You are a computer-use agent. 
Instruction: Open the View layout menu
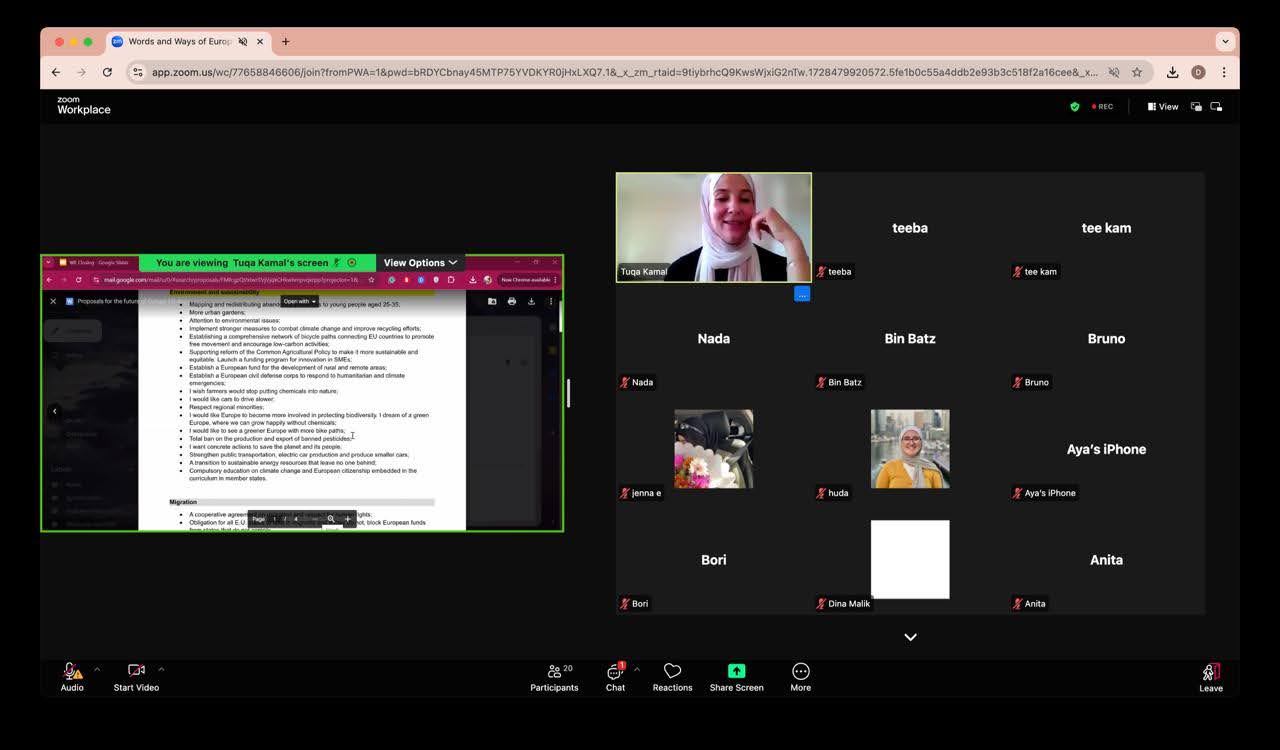coord(1163,107)
